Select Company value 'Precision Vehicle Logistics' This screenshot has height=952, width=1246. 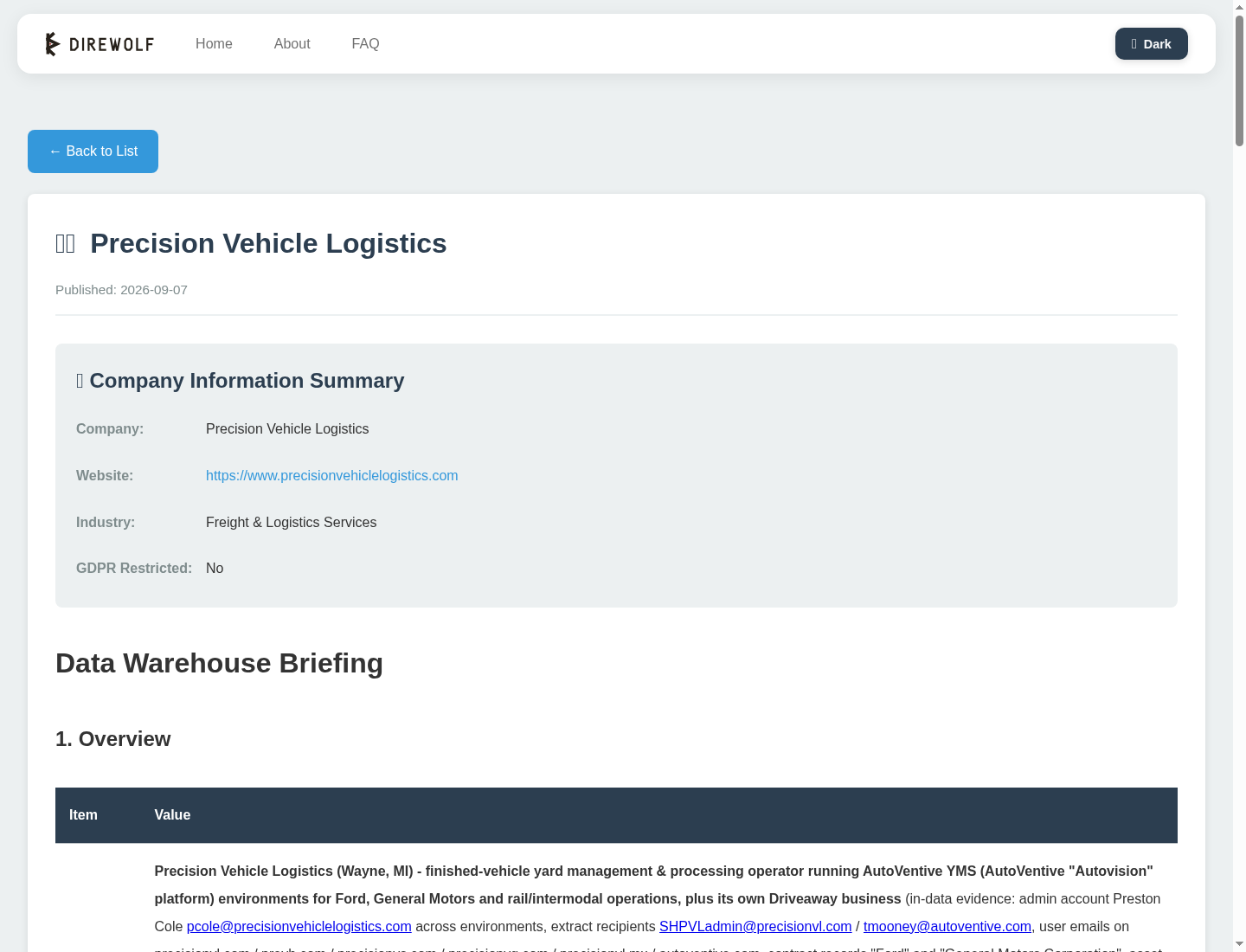click(x=287, y=428)
